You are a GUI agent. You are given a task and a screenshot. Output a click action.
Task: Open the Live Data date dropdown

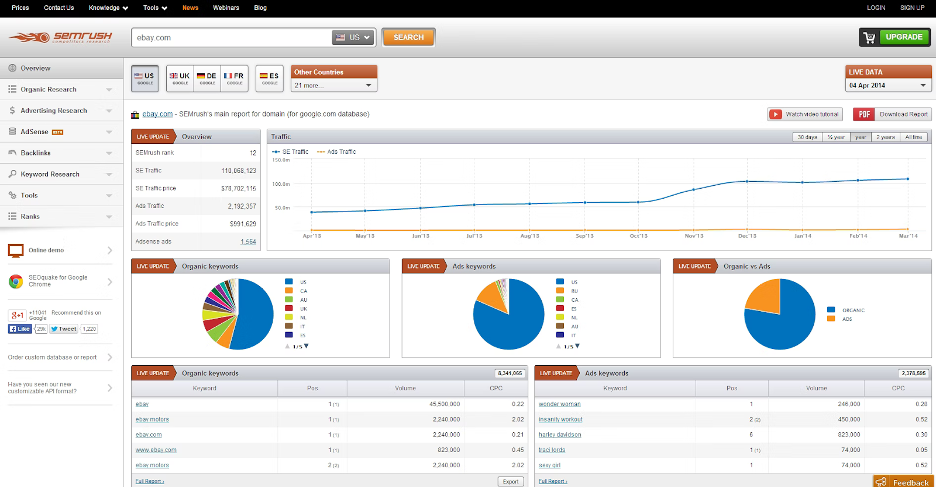click(x=888, y=85)
